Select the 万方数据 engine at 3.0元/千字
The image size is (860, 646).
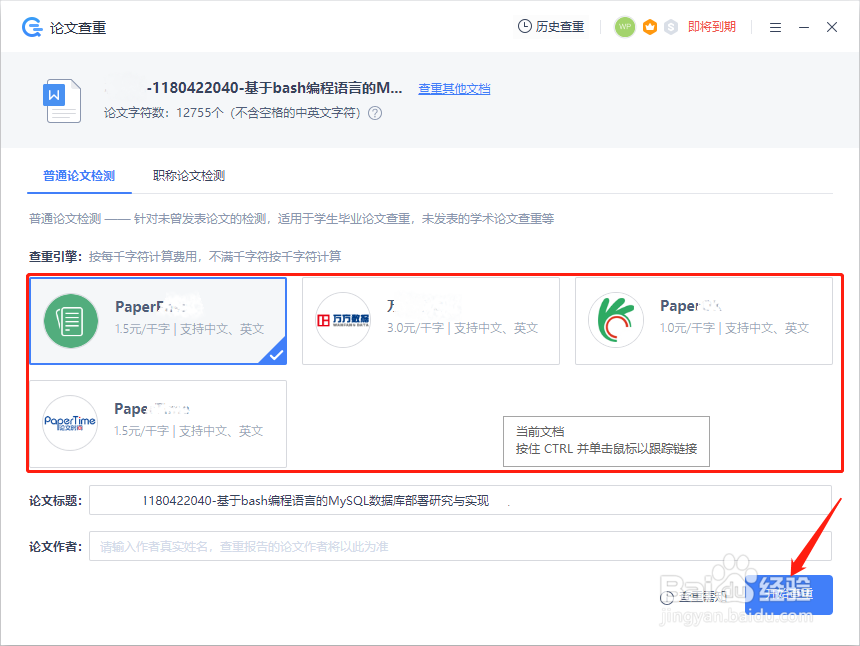point(431,321)
